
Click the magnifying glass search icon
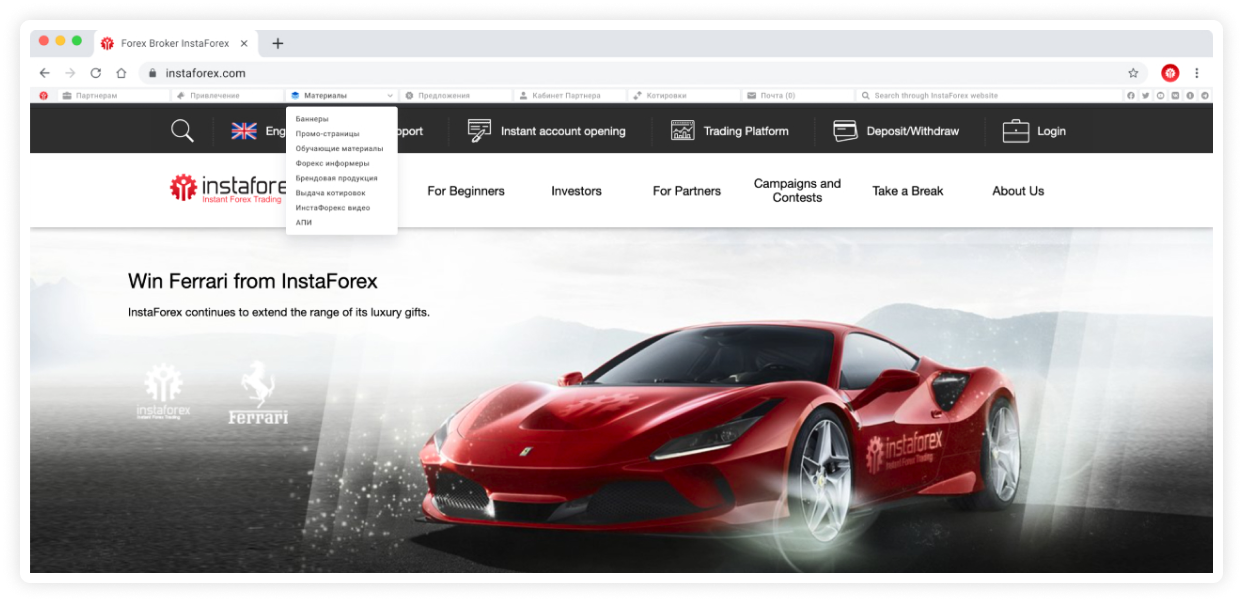pyautogui.click(x=182, y=131)
